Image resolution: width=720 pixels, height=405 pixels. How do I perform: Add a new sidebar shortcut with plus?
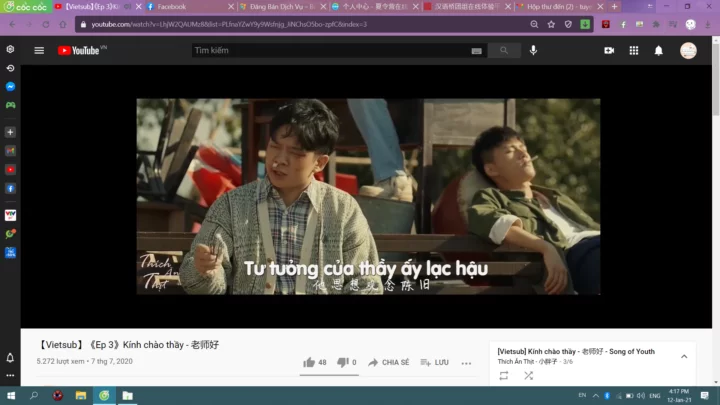(x=10, y=132)
